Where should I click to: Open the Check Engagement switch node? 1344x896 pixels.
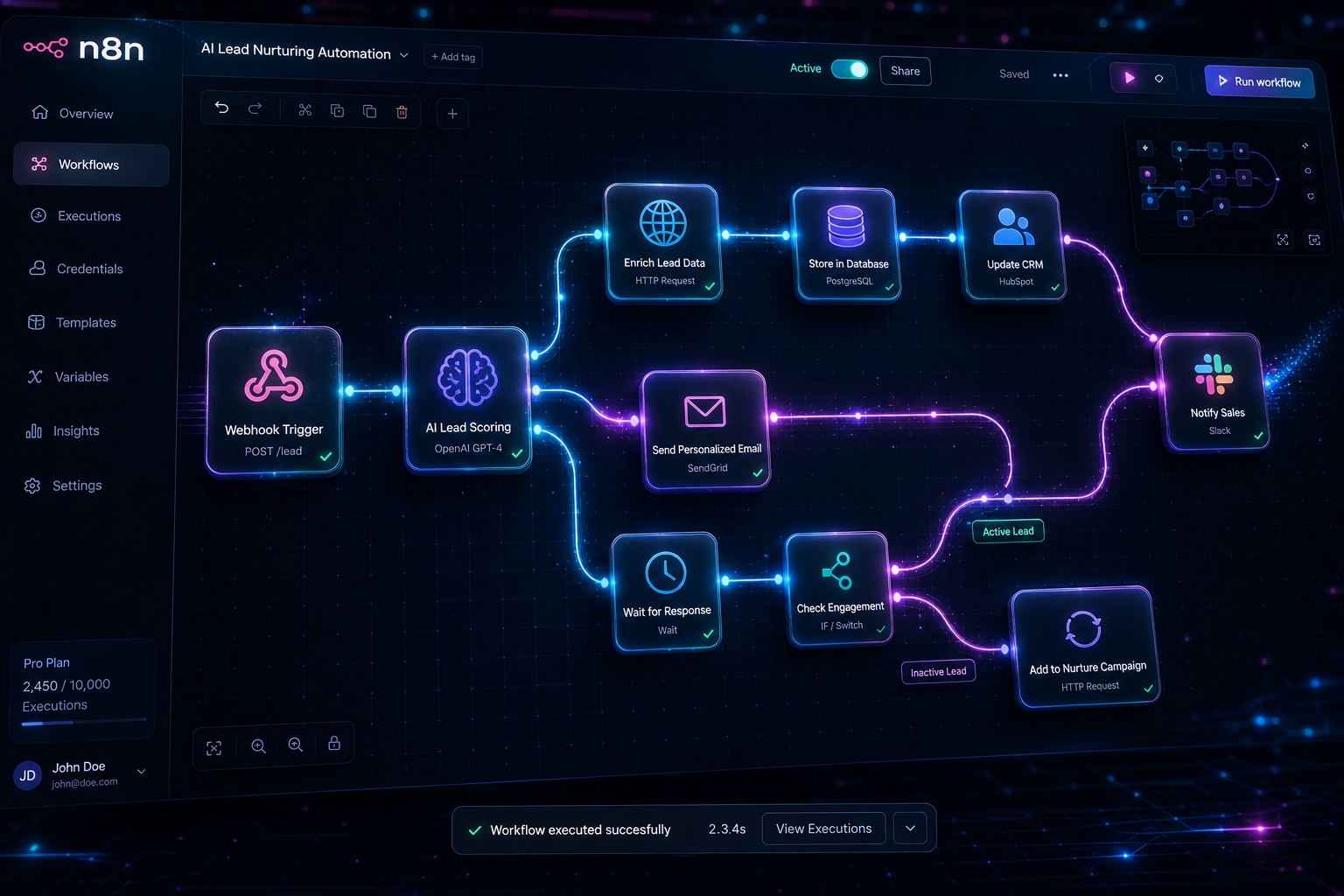pyautogui.click(x=839, y=588)
